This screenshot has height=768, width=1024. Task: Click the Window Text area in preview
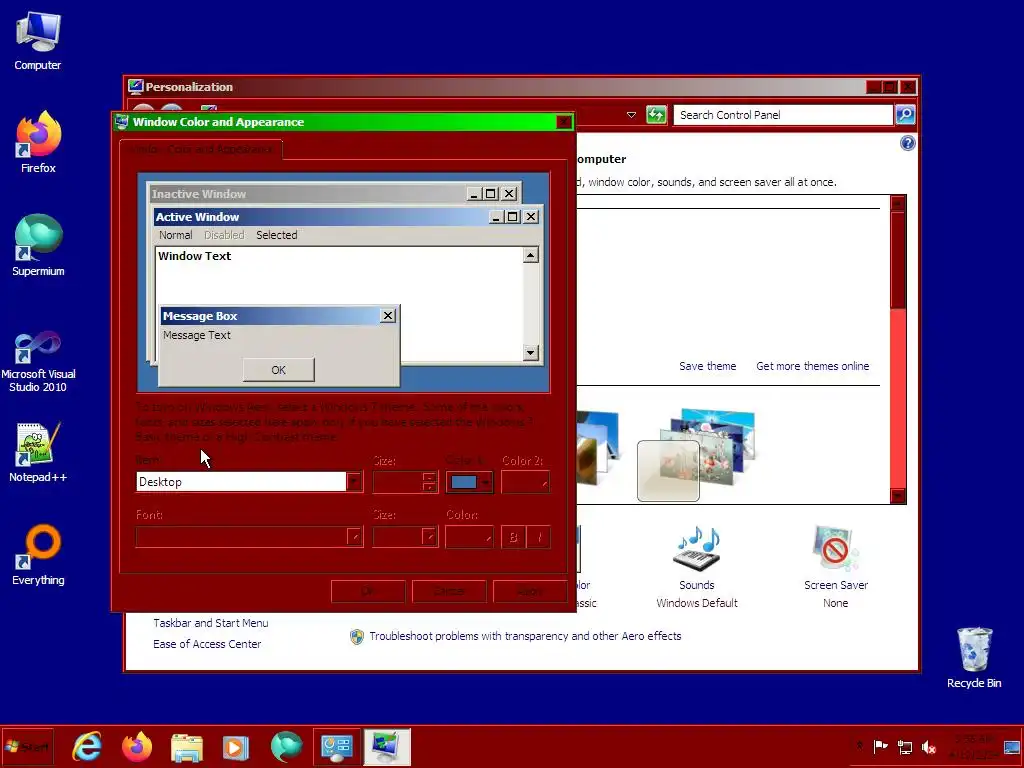pyautogui.click(x=195, y=256)
